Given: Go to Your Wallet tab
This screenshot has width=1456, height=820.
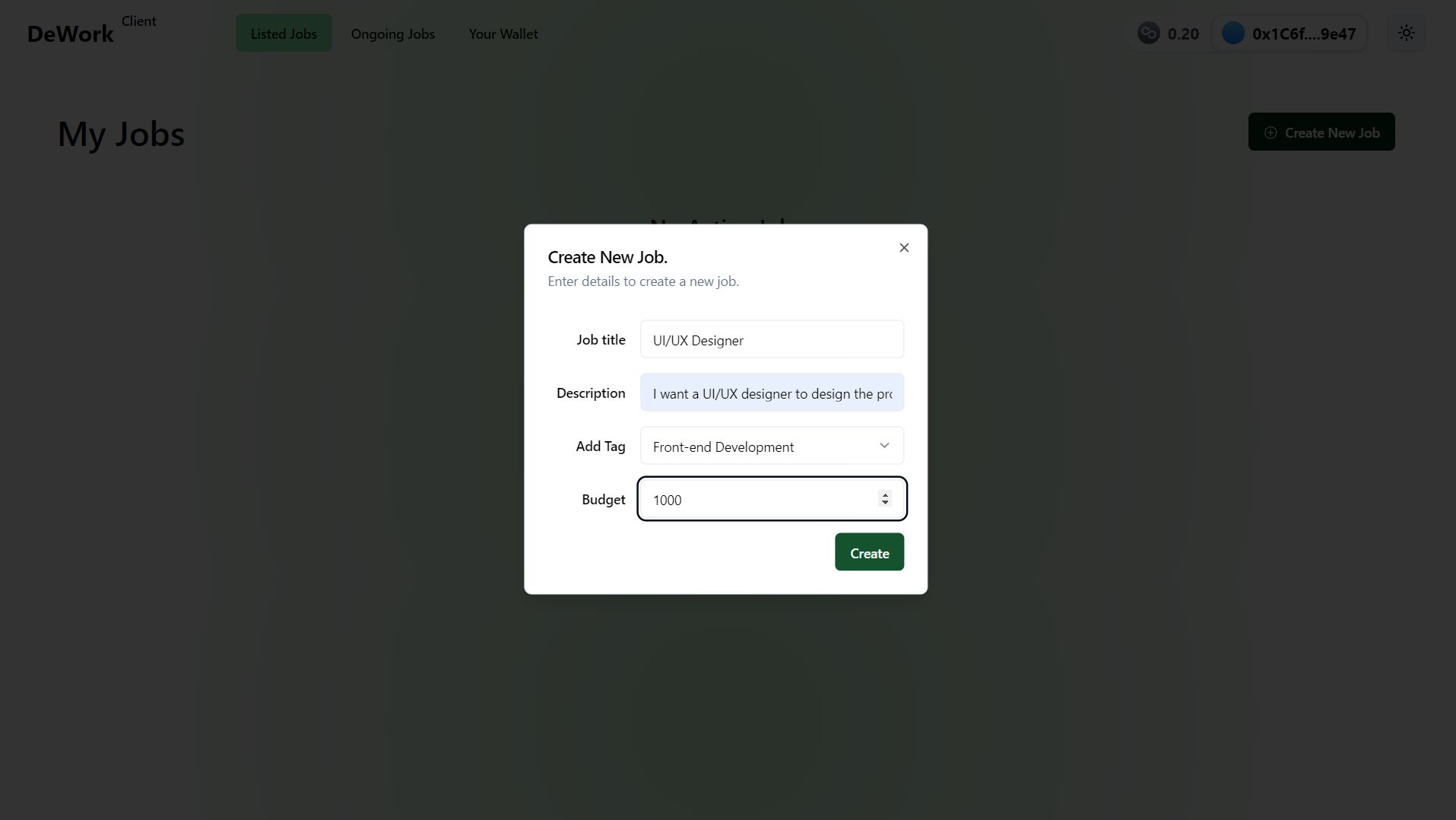Looking at the screenshot, I should point(503,33).
